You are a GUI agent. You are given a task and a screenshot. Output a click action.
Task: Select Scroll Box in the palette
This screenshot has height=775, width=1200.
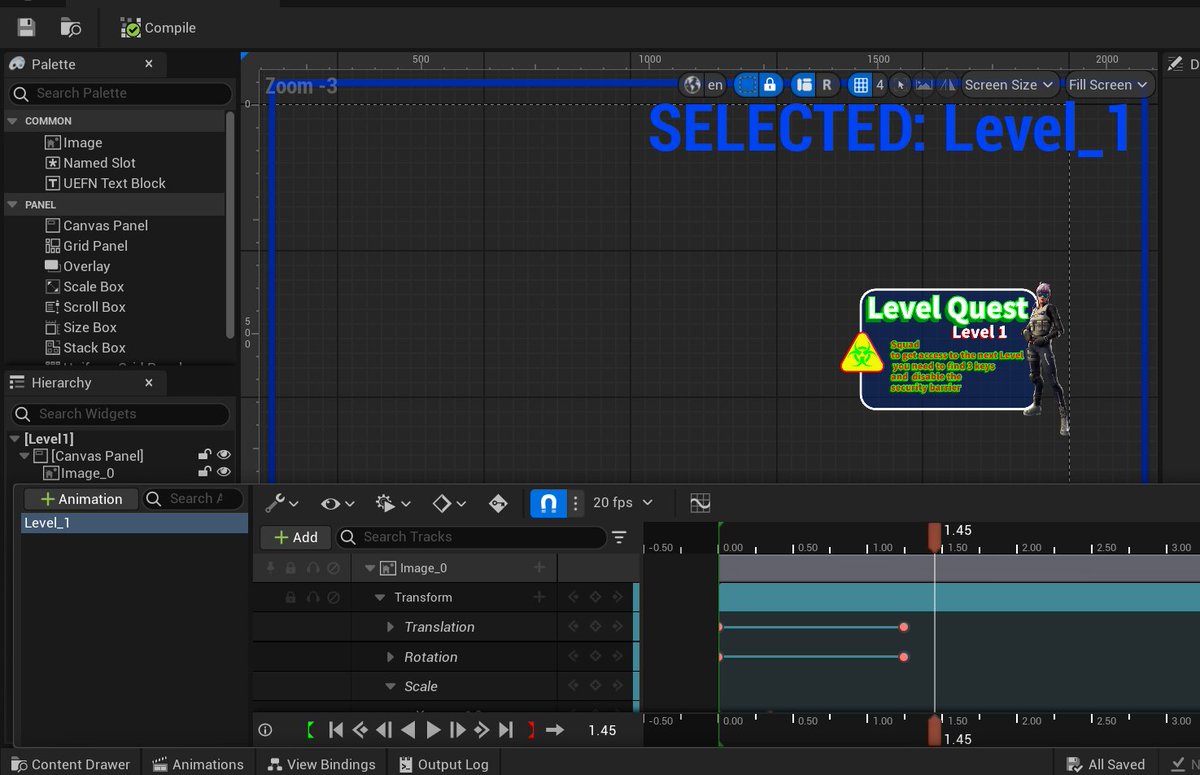tap(85, 307)
